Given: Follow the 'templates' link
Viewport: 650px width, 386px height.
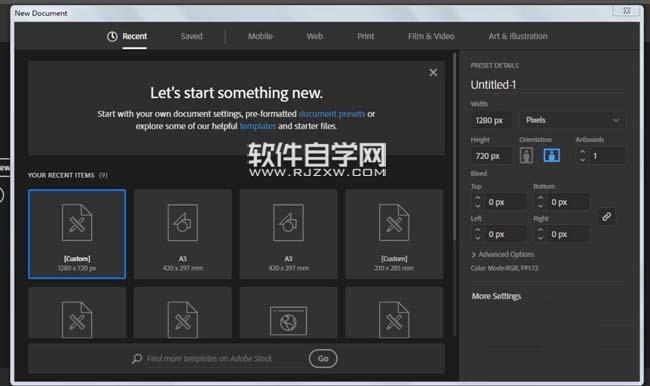Looking at the screenshot, I should coord(257,126).
